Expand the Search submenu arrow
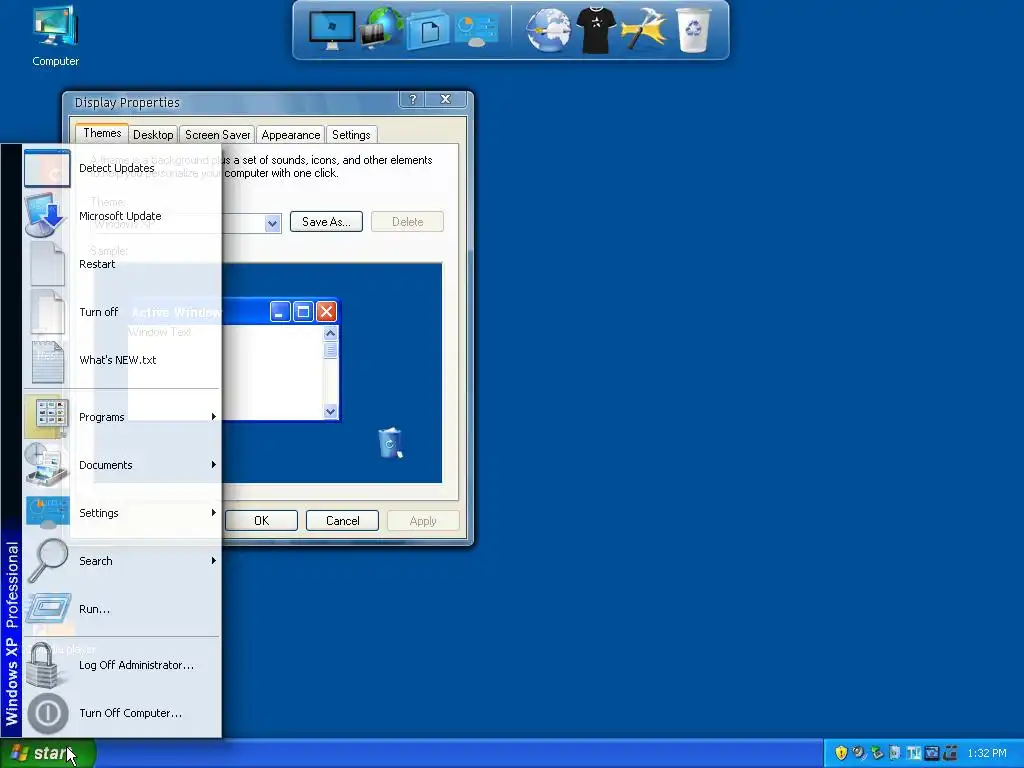The width and height of the screenshot is (1024, 768). pyautogui.click(x=214, y=560)
